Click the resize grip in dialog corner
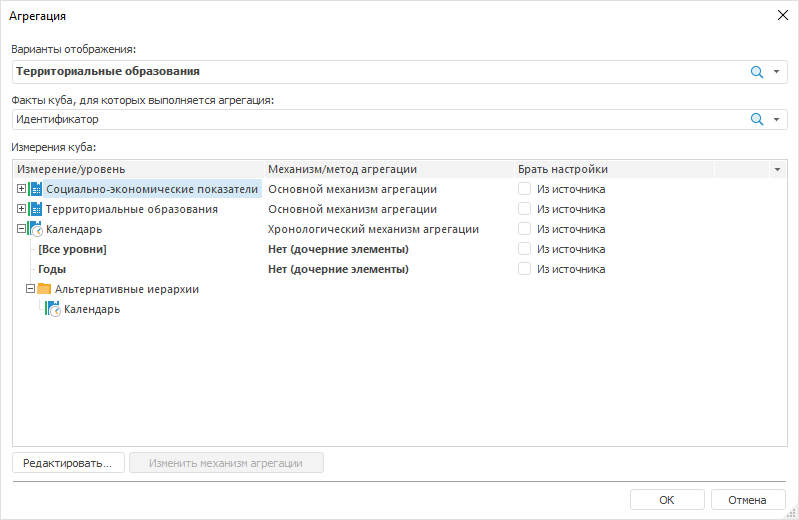Image resolution: width=799 pixels, height=520 pixels. point(791,512)
